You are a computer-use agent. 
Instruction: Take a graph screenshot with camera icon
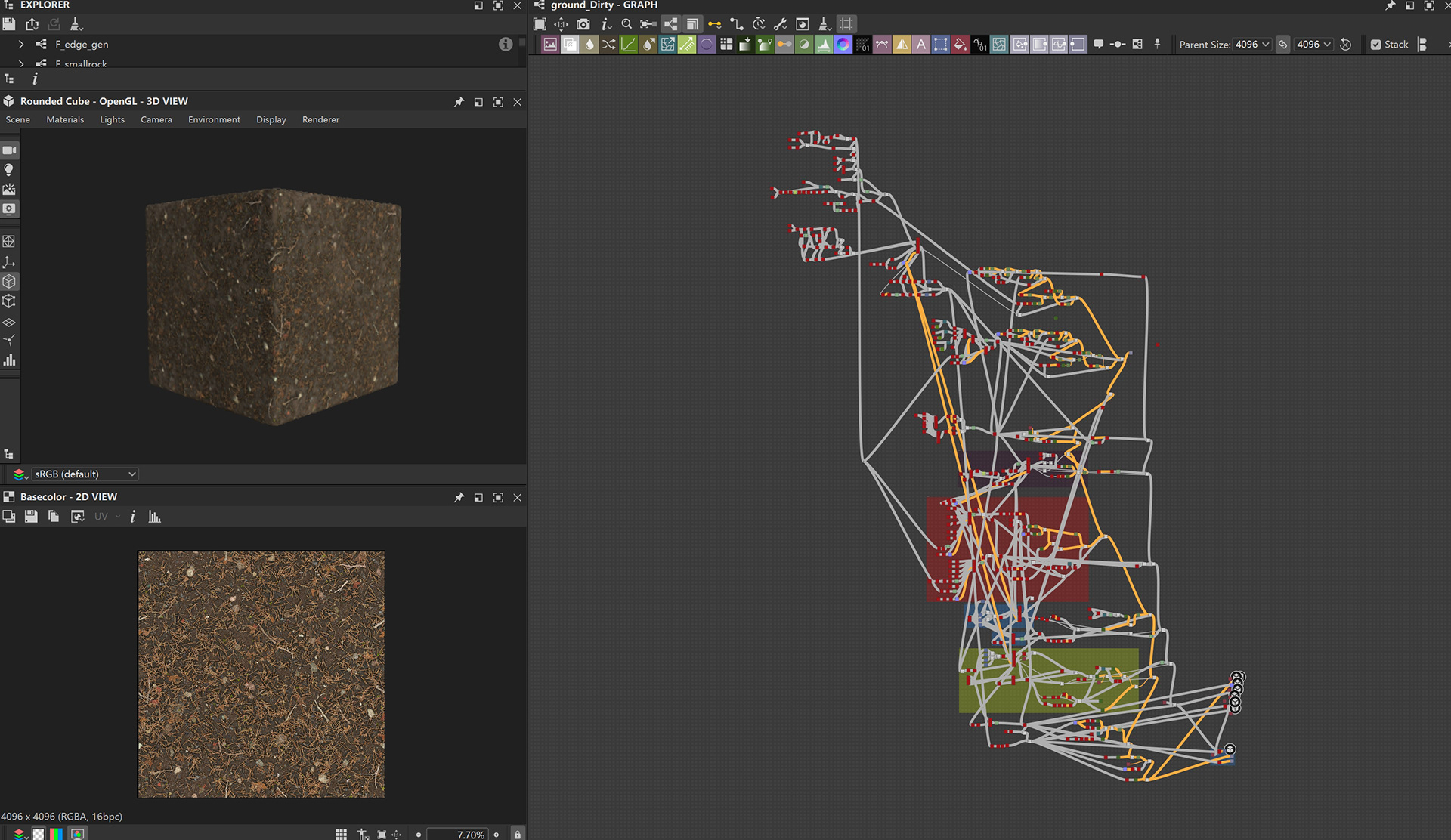pos(583,24)
